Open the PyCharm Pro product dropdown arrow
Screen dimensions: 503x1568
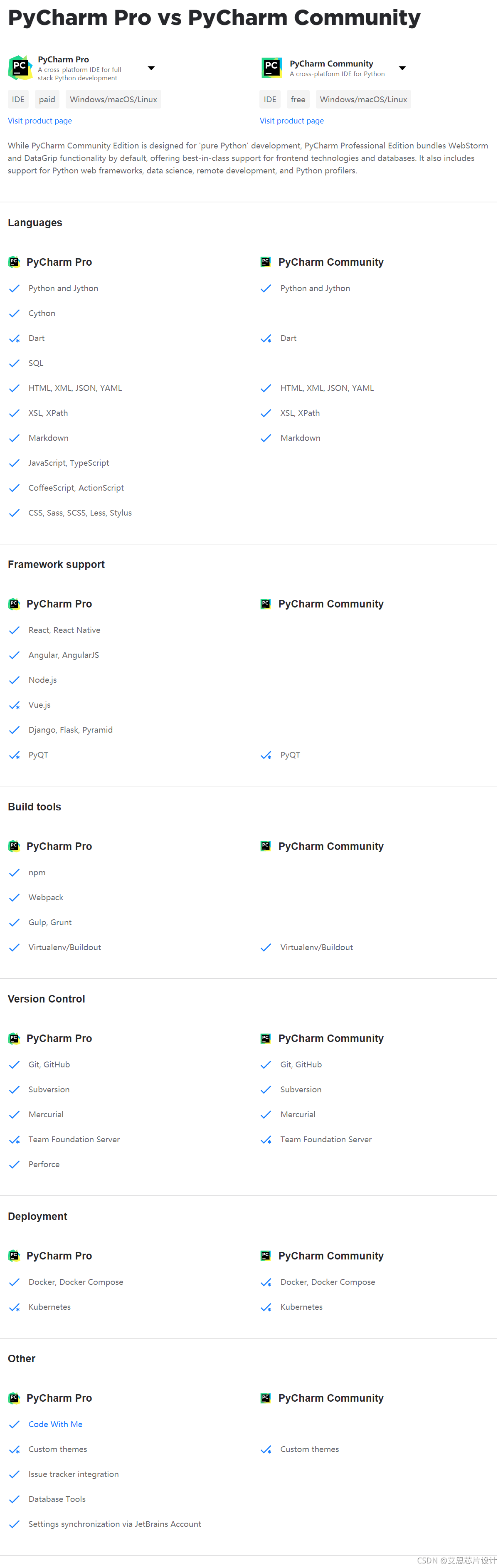point(151,68)
